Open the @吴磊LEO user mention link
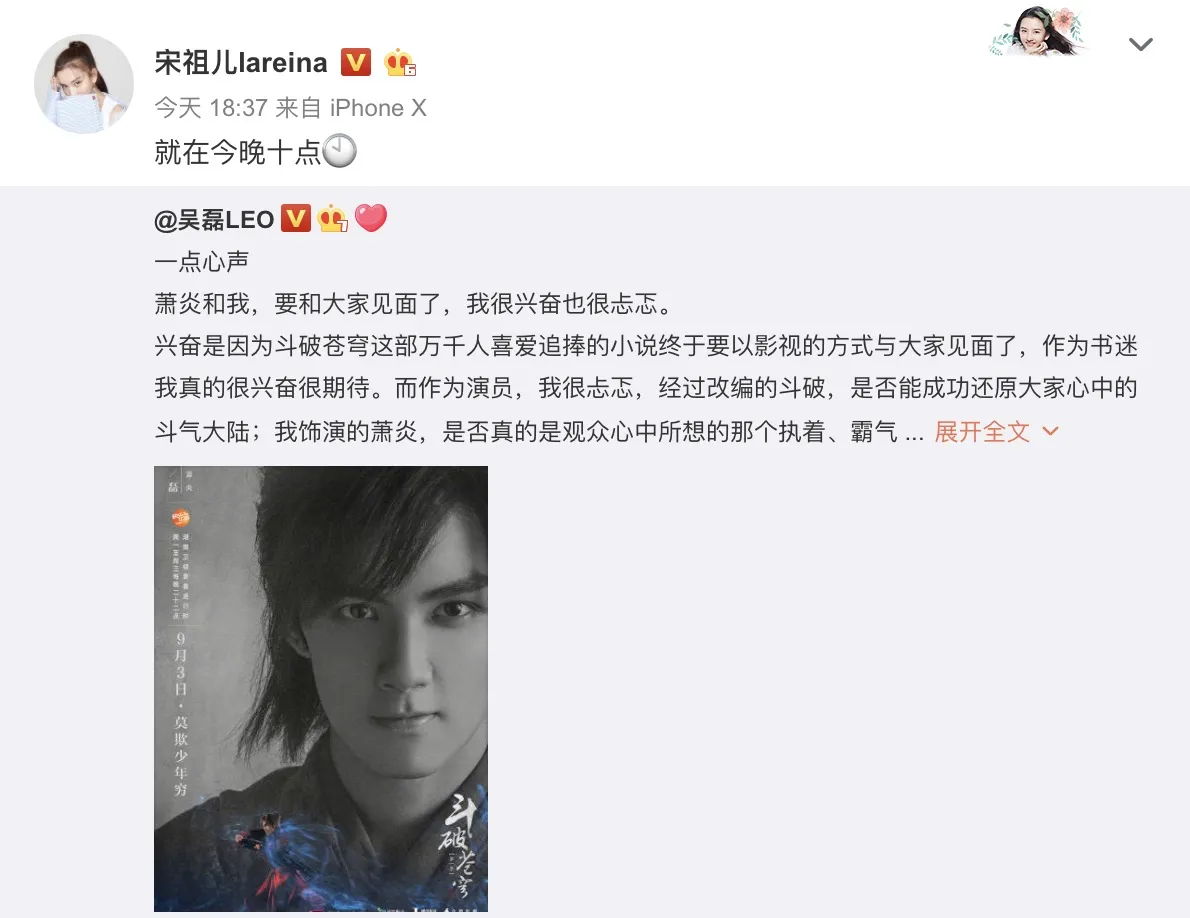This screenshot has width=1190, height=918. click(214, 219)
